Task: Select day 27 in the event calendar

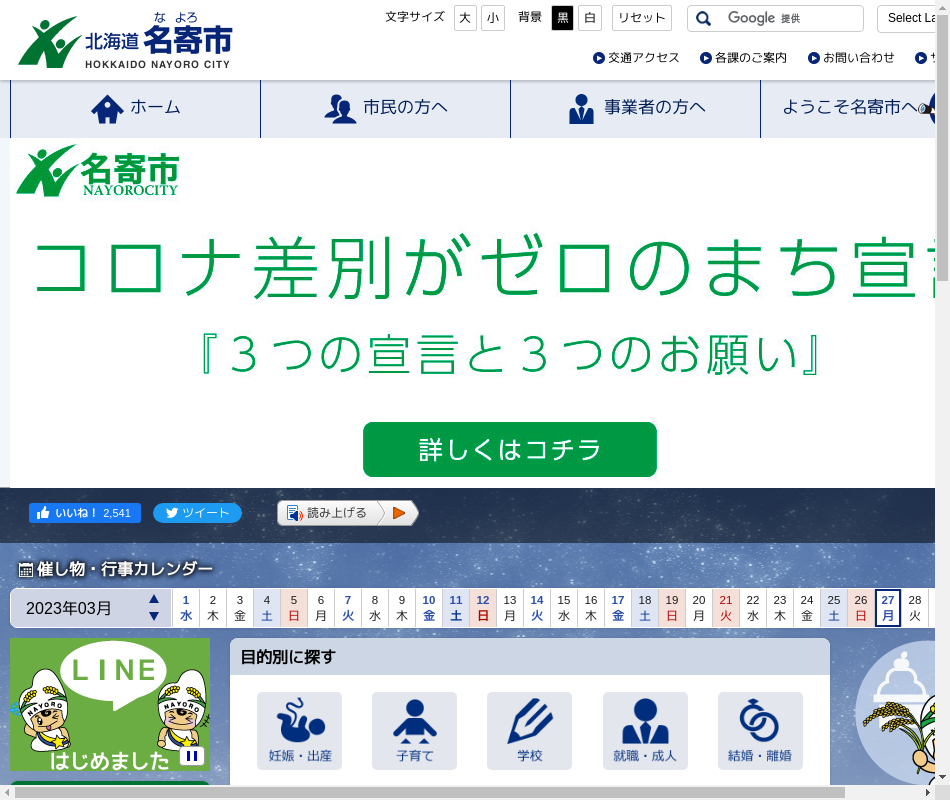Action: (887, 608)
